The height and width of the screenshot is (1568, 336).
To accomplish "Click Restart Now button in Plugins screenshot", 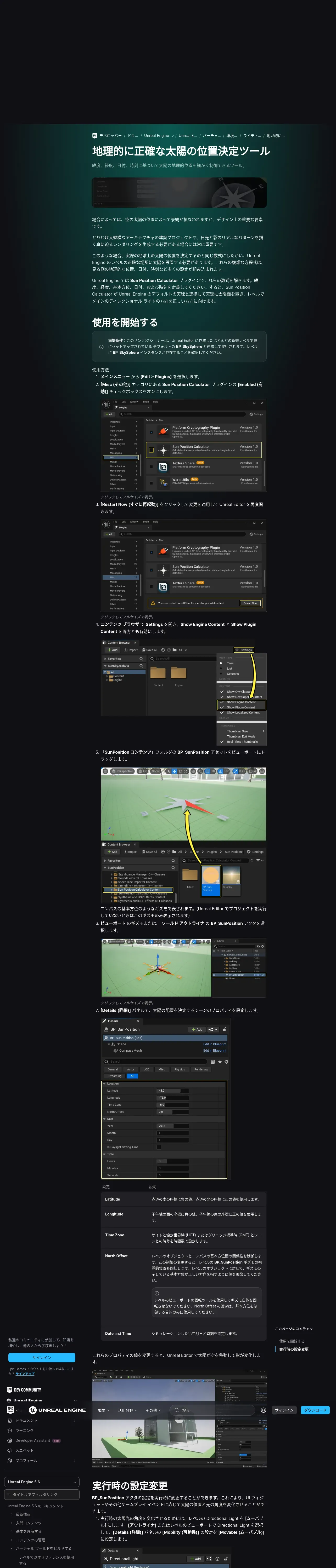I will click(x=250, y=603).
